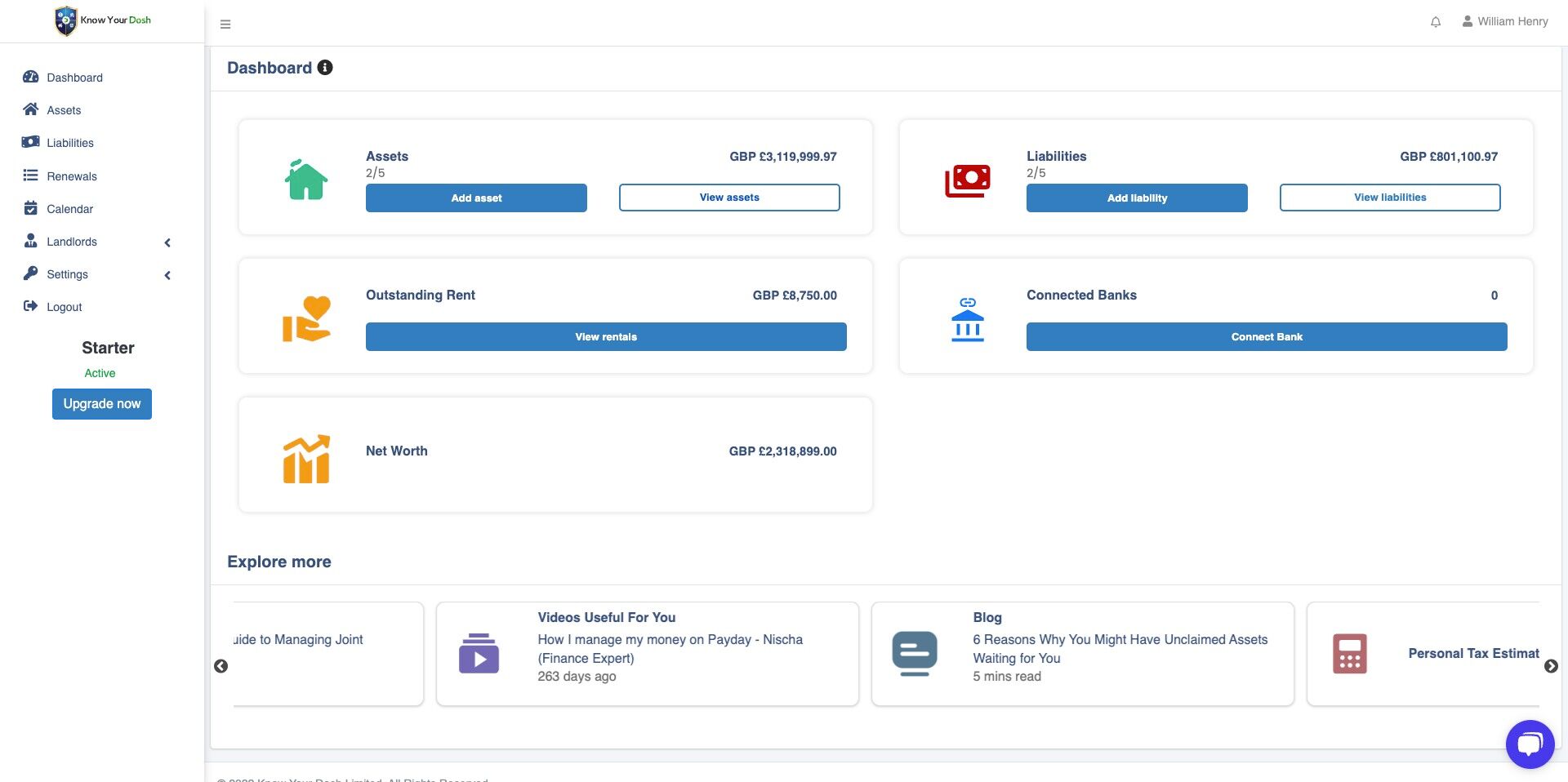Click the purple video play icon
Image resolution: width=1568 pixels, height=782 pixels.
(x=479, y=653)
